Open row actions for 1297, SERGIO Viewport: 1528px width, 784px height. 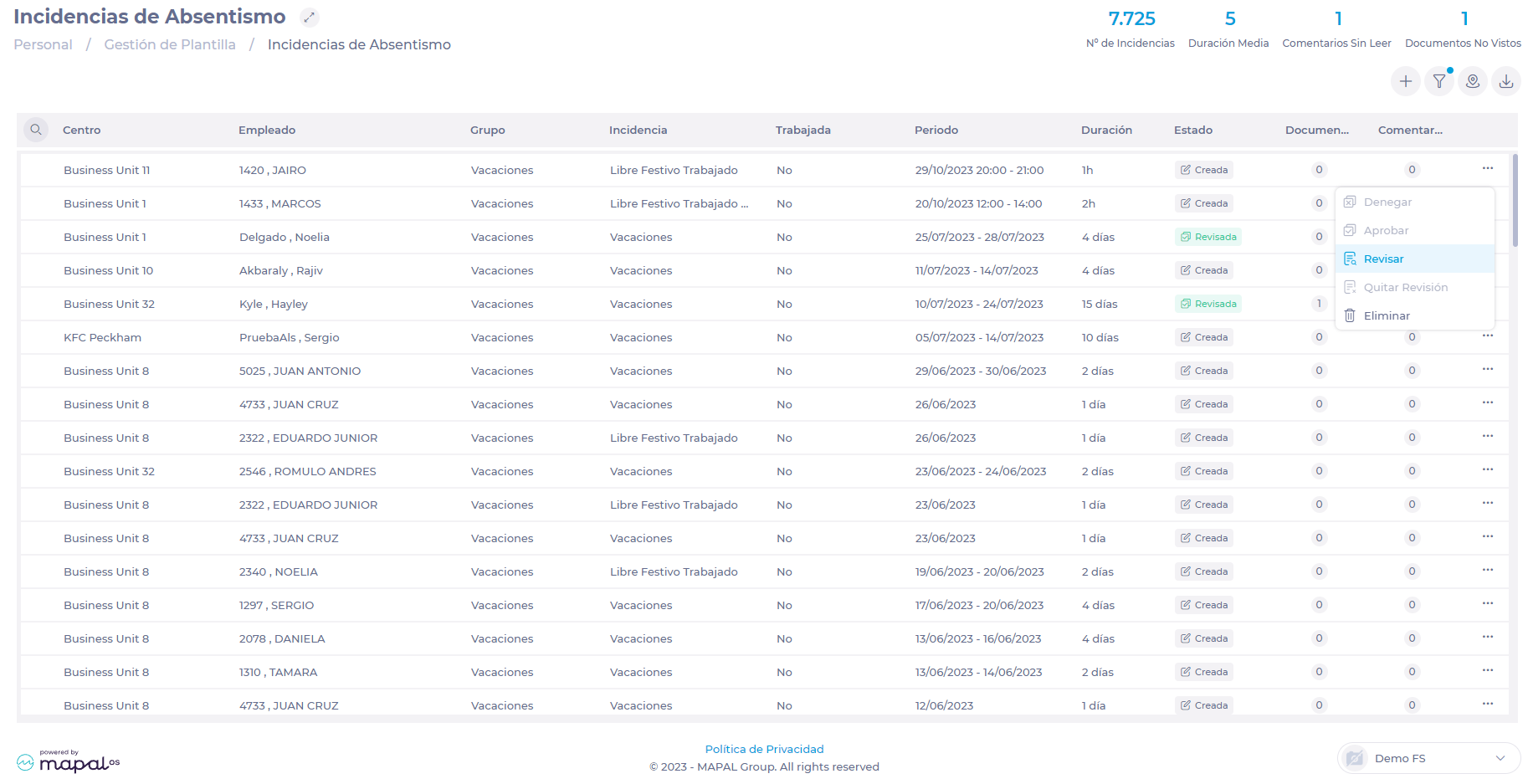[1488, 603]
